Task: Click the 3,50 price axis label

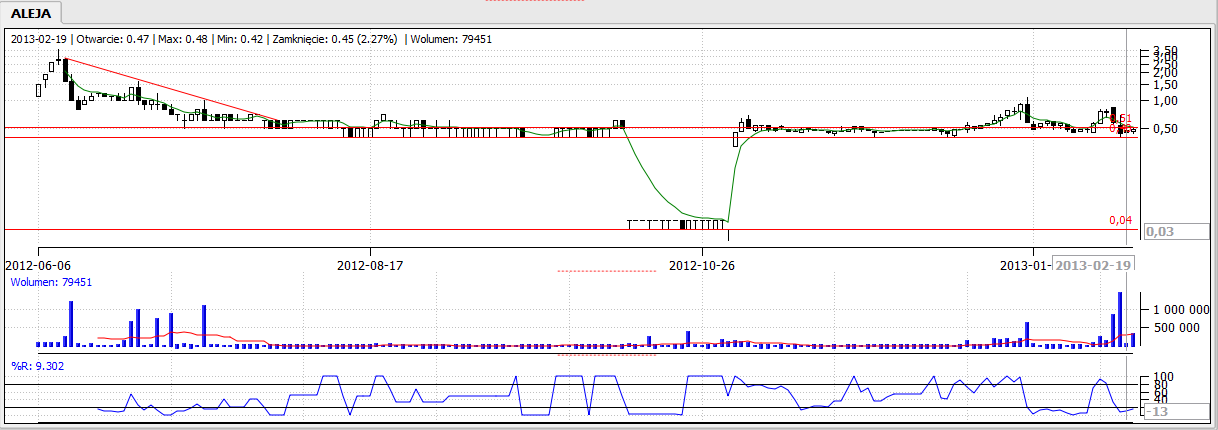Action: 1165,50
